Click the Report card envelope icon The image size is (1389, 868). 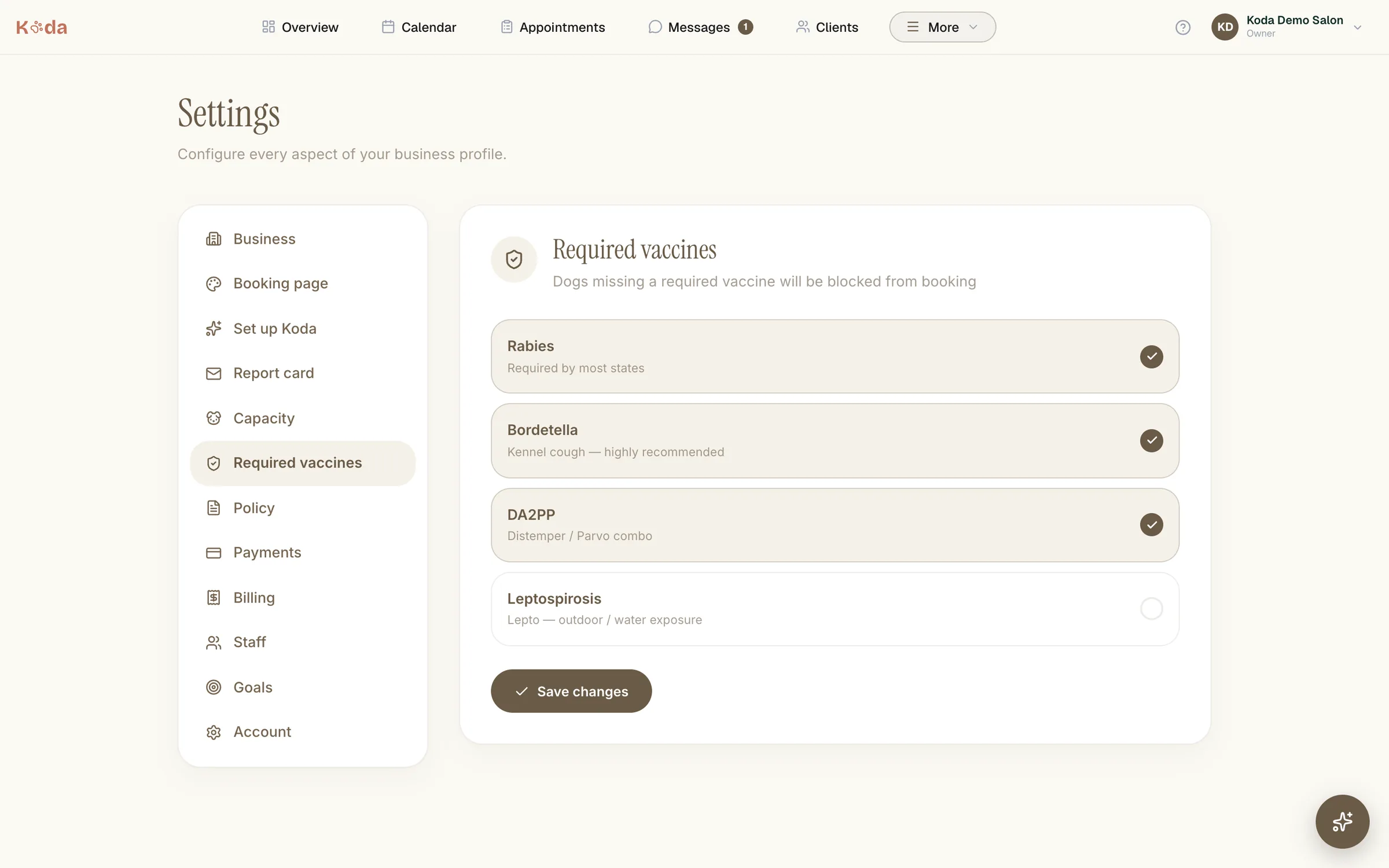click(214, 373)
